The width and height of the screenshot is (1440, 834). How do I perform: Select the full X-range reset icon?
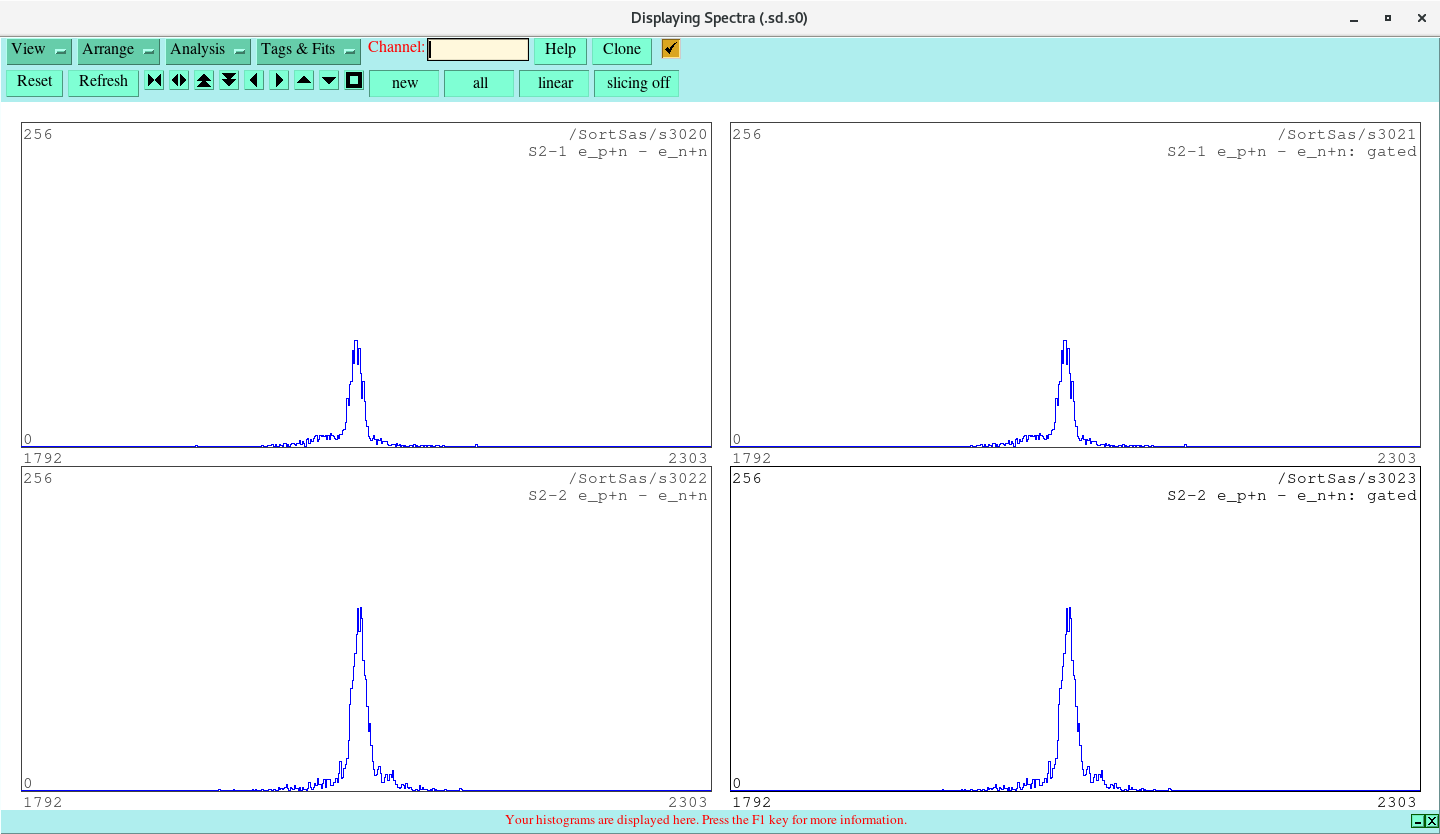click(x=153, y=80)
